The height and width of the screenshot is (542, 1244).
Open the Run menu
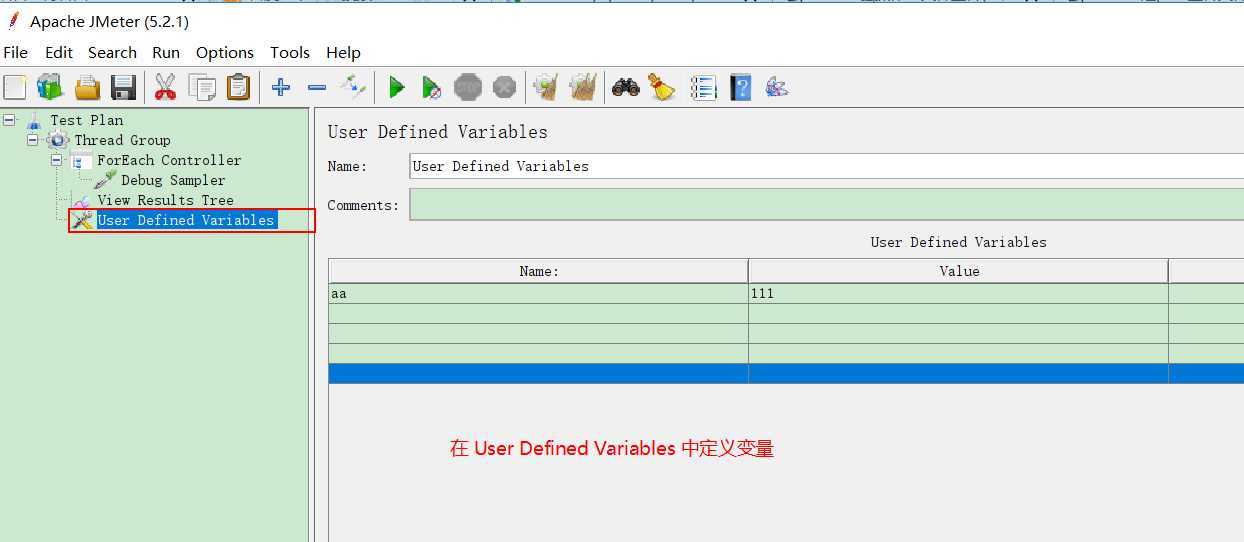(x=166, y=52)
